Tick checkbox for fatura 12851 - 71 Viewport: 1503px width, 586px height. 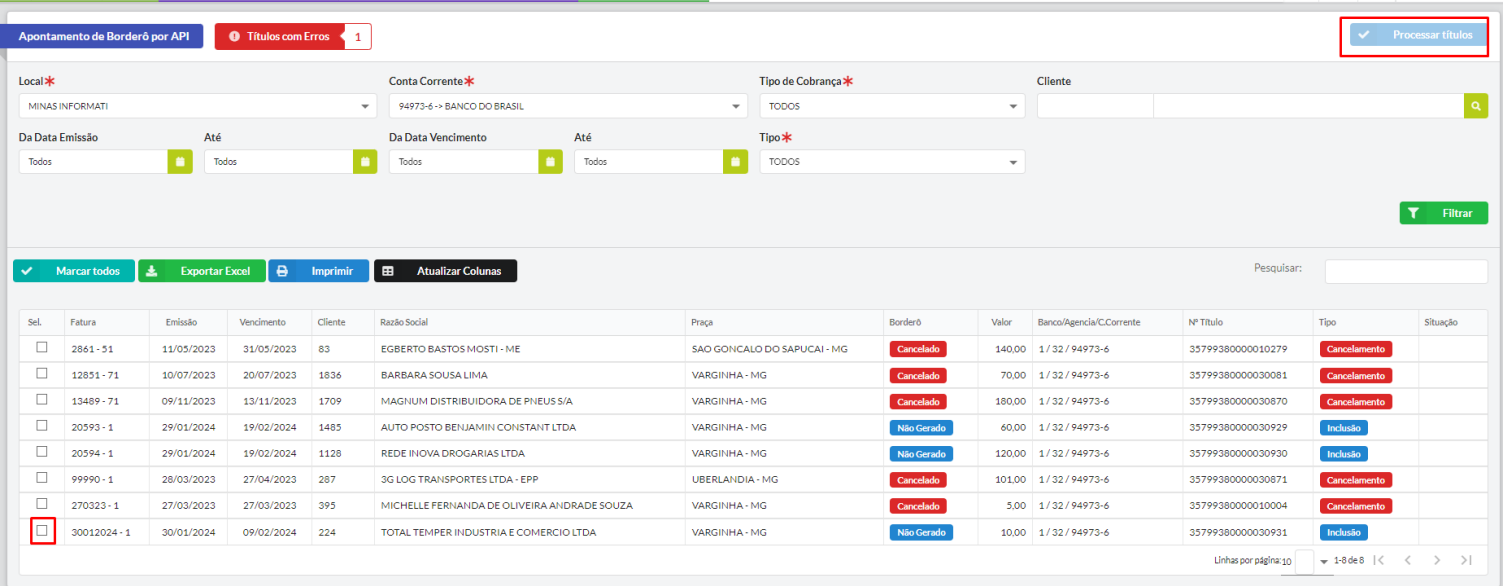pyautogui.click(x=42, y=373)
